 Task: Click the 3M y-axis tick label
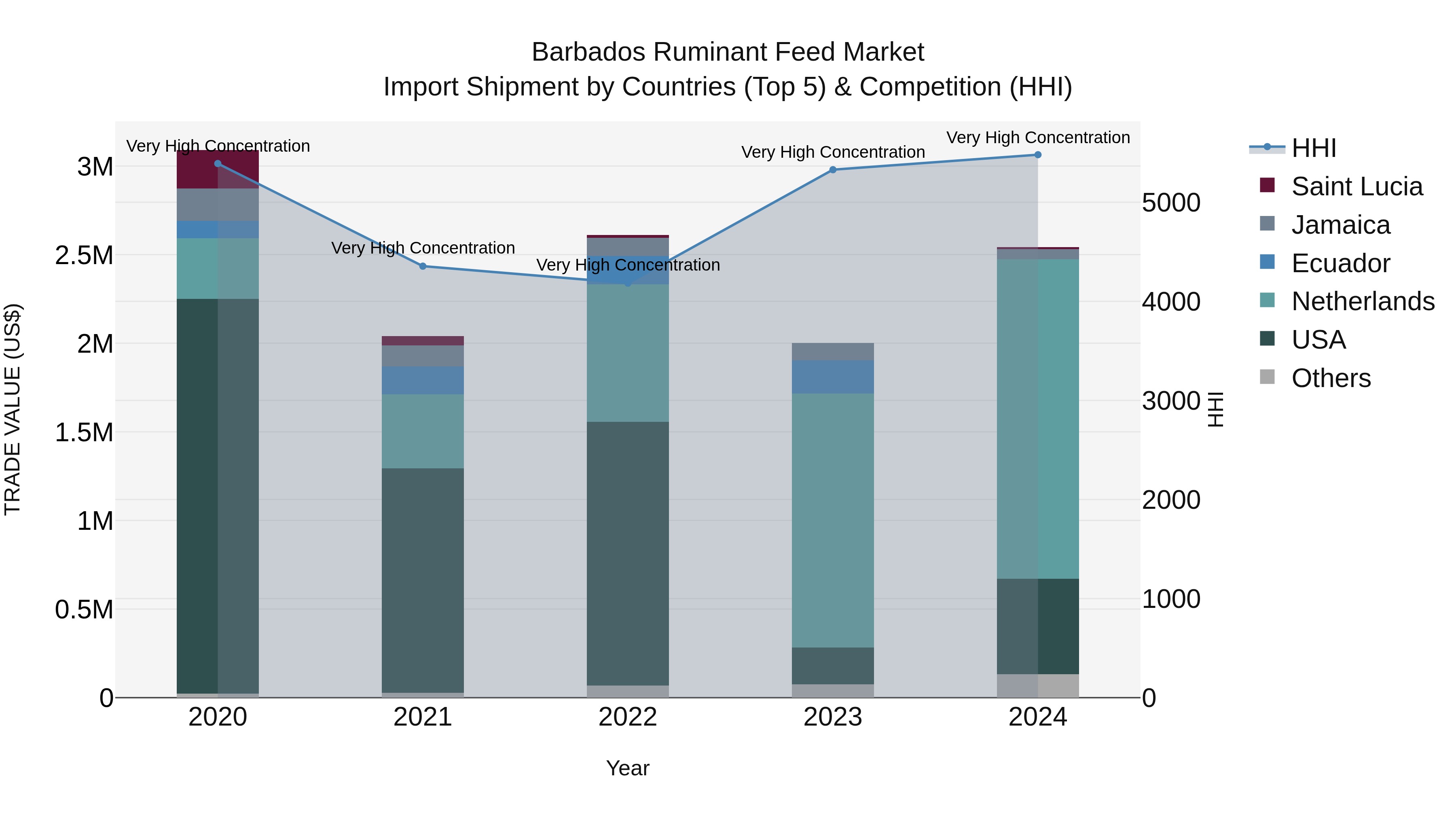point(95,167)
